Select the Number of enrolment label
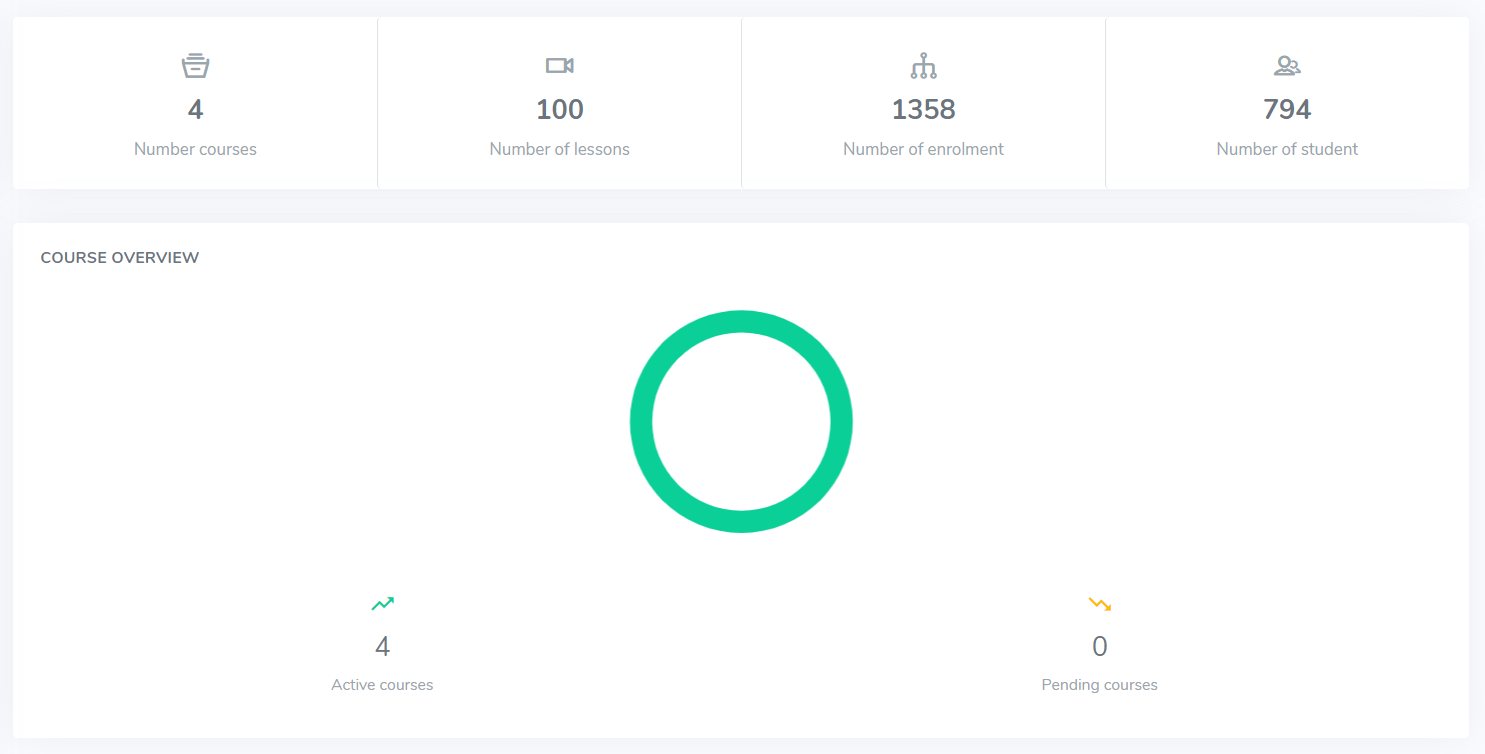 [x=923, y=149]
